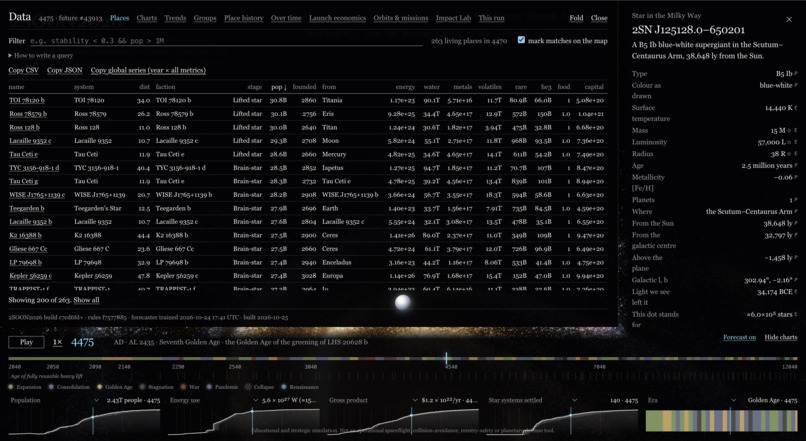Click the timeline marker at year 4475
This screenshot has height=441, width=806.
pos(446,358)
